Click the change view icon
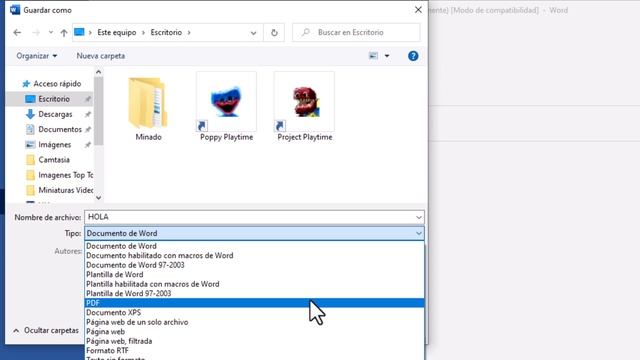The height and width of the screenshot is (360, 640). [x=373, y=56]
